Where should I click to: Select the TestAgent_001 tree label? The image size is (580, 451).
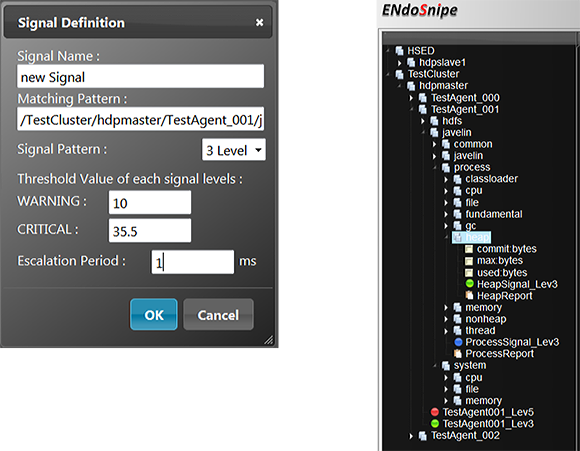tap(465, 109)
